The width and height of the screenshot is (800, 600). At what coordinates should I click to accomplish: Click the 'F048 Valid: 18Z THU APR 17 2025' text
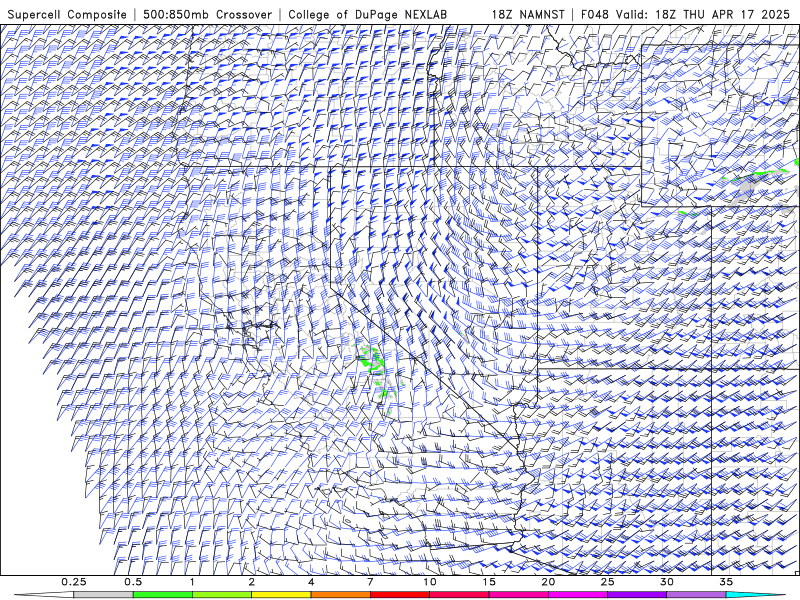pos(685,14)
